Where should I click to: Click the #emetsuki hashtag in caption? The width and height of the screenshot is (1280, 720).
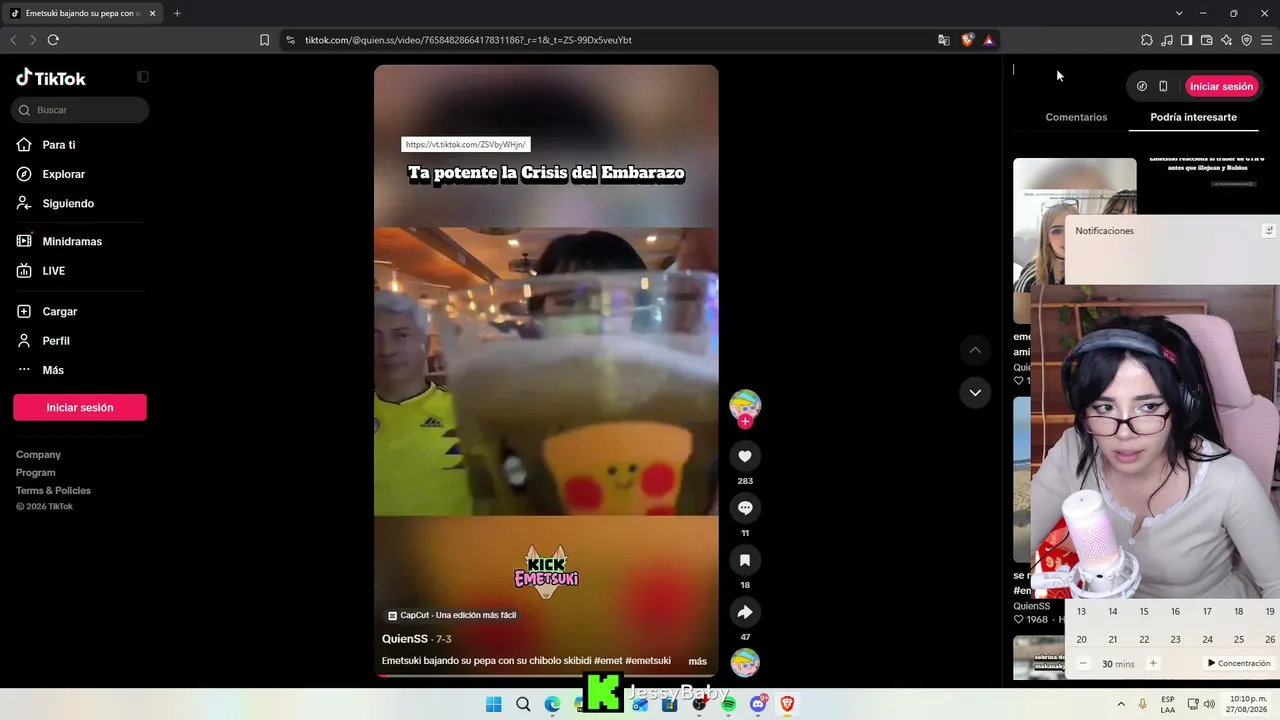648,661
